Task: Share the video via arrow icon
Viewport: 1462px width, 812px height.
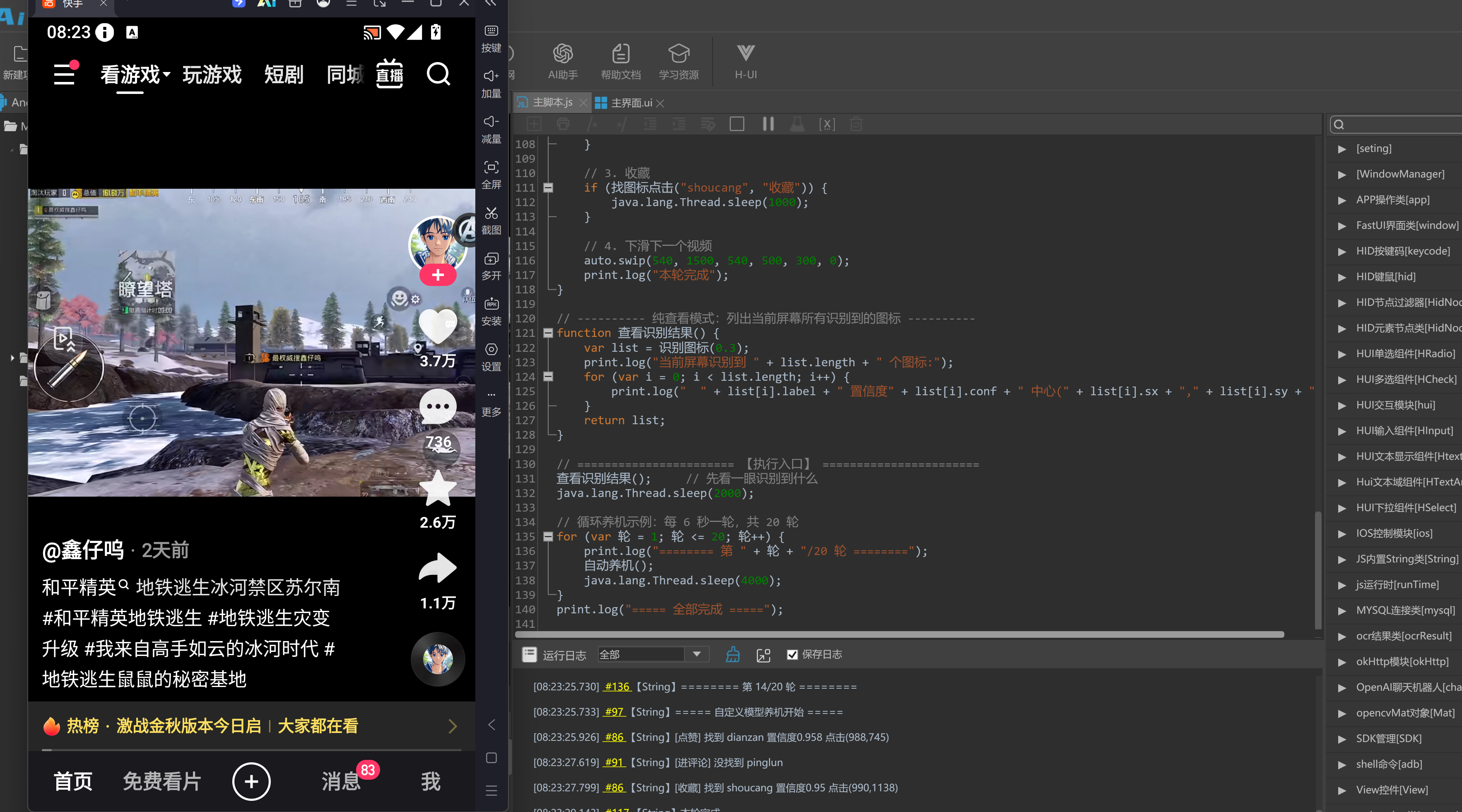Action: pyautogui.click(x=438, y=568)
